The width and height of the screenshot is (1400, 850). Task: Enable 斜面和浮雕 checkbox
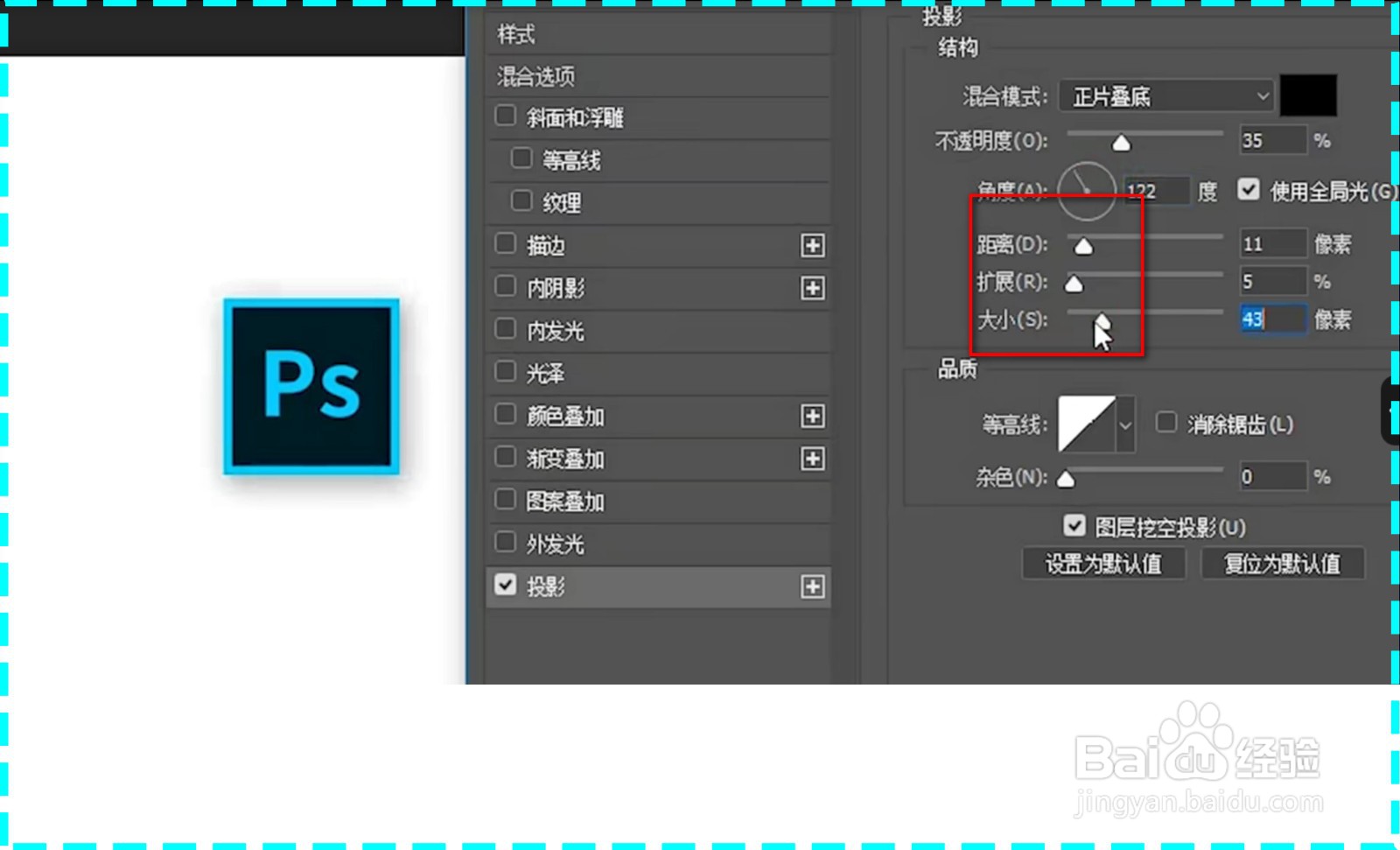(x=505, y=116)
